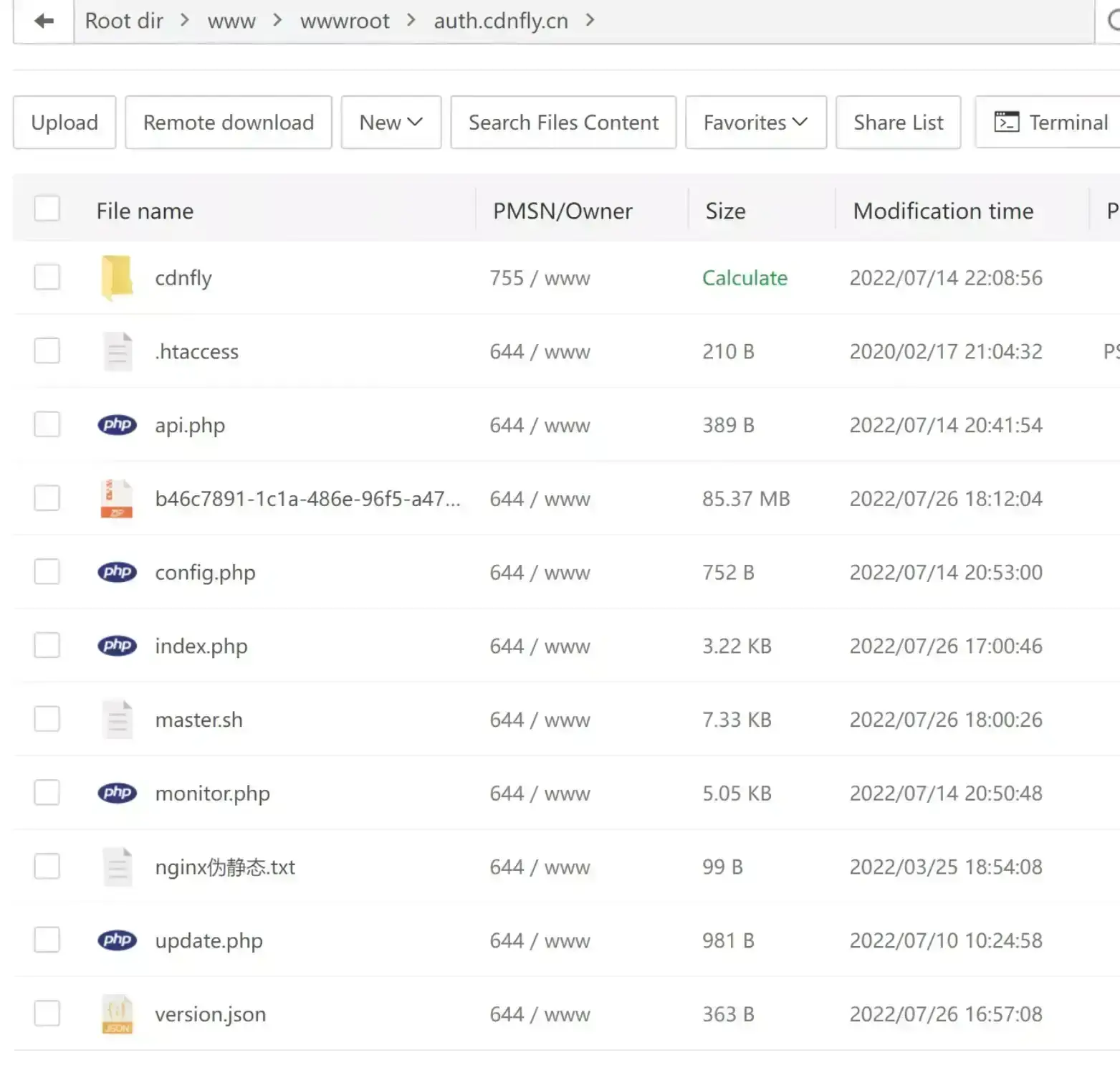Check the box for cdnfly folder
The width and height of the screenshot is (1120, 1068).
(47, 277)
